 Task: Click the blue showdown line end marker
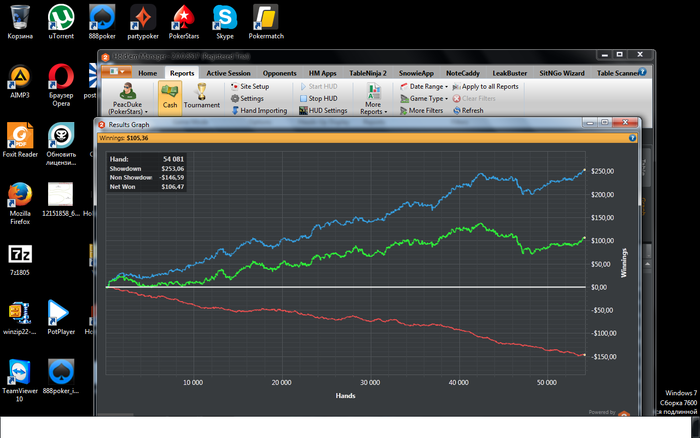[584, 170]
